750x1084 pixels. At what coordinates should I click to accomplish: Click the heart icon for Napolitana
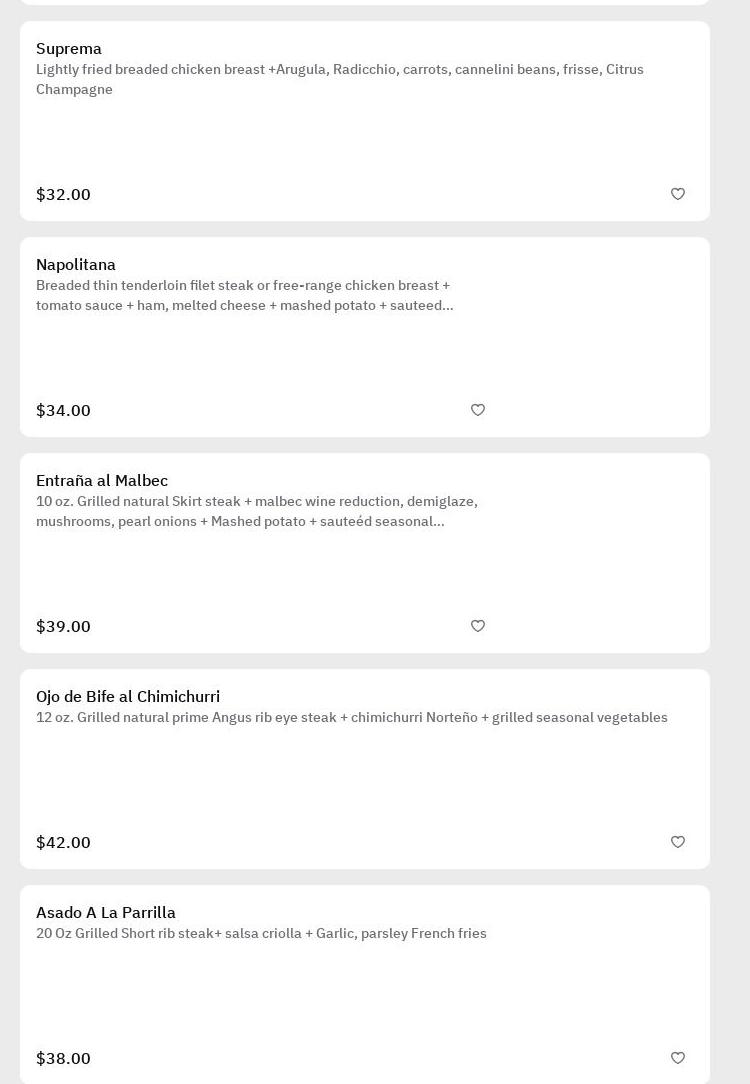[x=478, y=410]
